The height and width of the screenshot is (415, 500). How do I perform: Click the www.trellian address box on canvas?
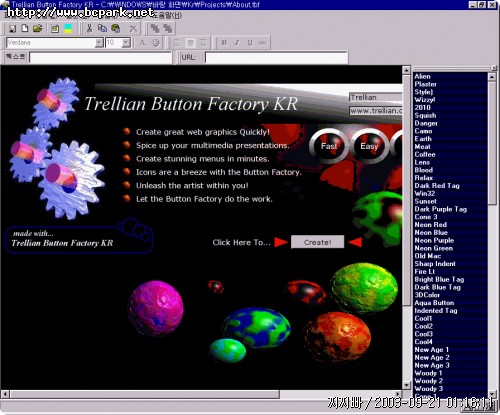pos(376,111)
